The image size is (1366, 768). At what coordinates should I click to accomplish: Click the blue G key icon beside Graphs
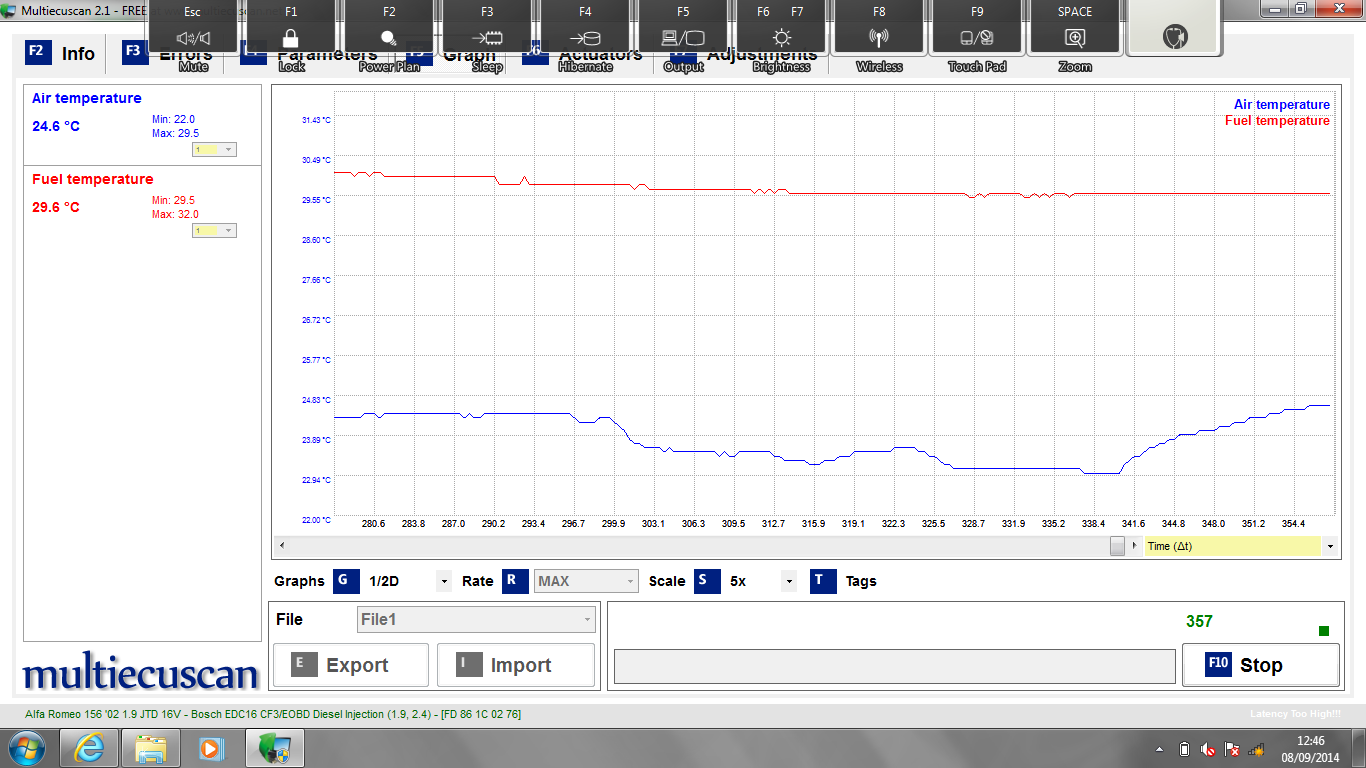click(346, 581)
